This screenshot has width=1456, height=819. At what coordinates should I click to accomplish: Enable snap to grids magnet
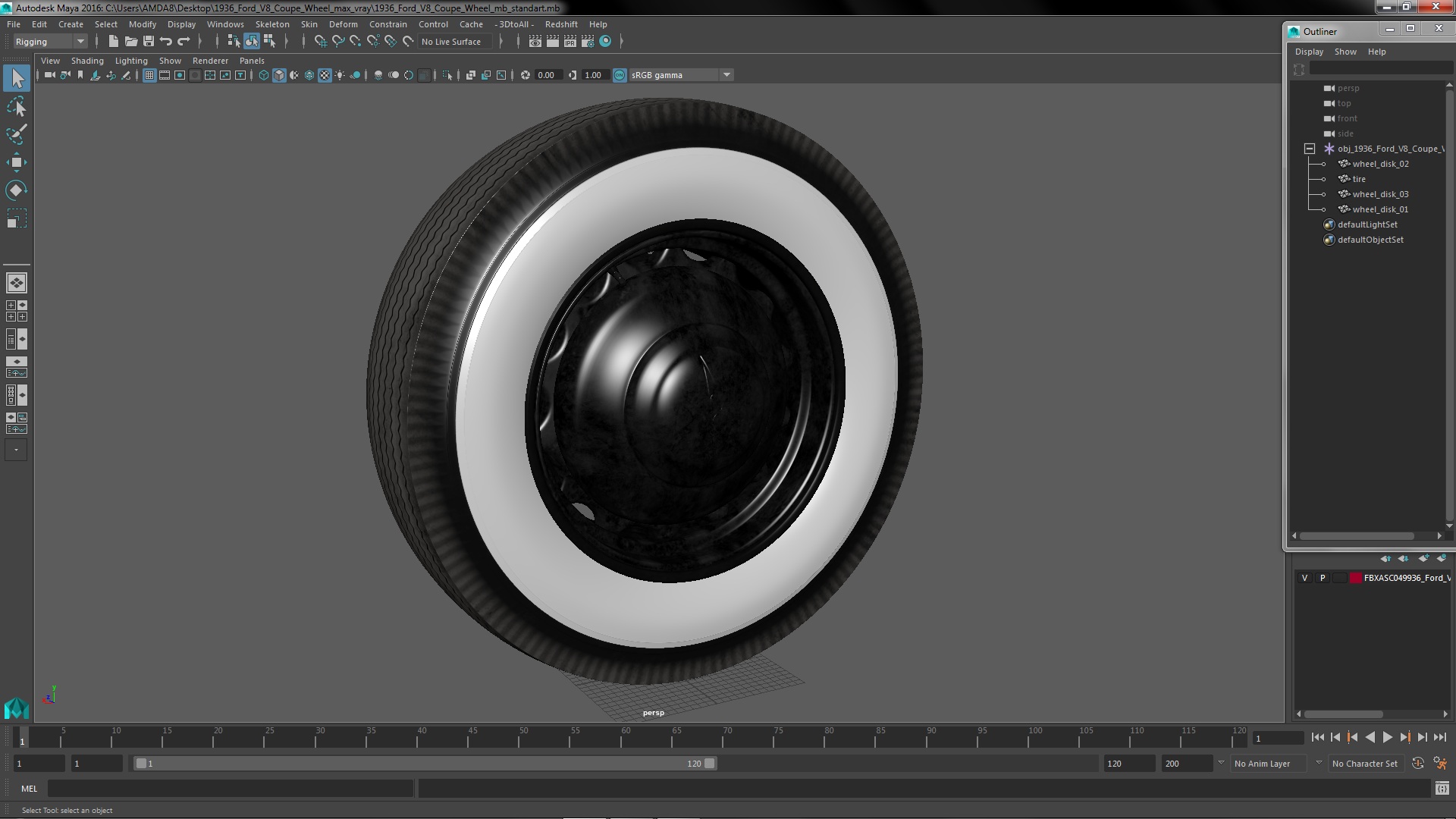(x=321, y=42)
